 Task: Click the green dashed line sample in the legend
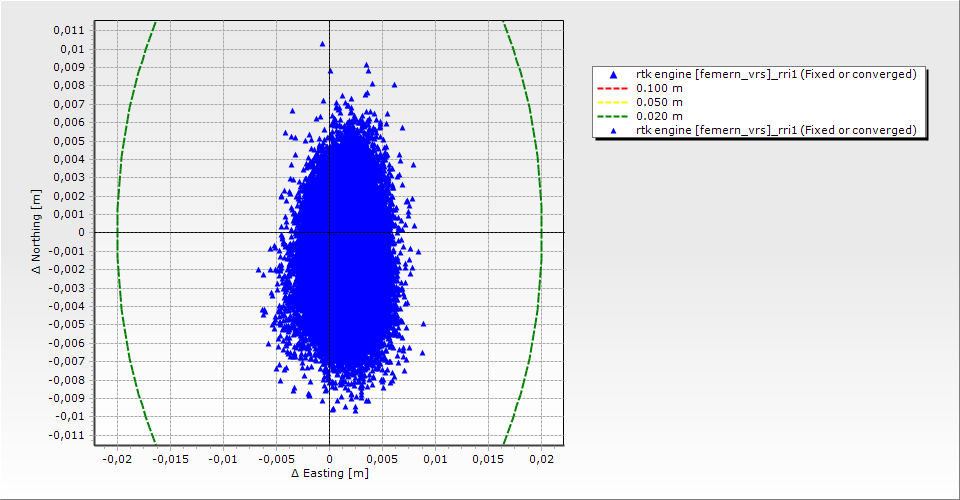coord(613,116)
